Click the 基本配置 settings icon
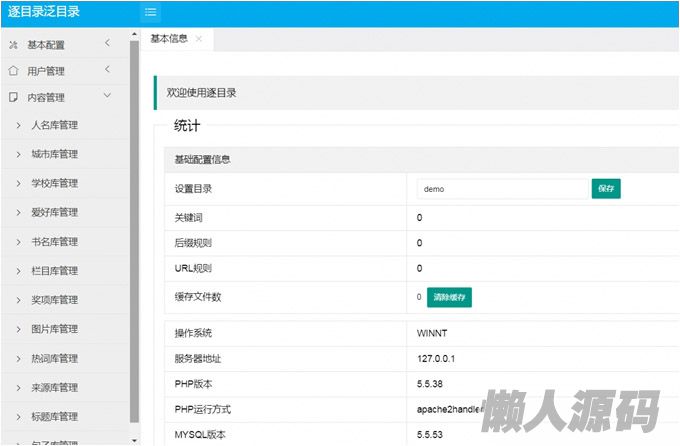 point(13,44)
